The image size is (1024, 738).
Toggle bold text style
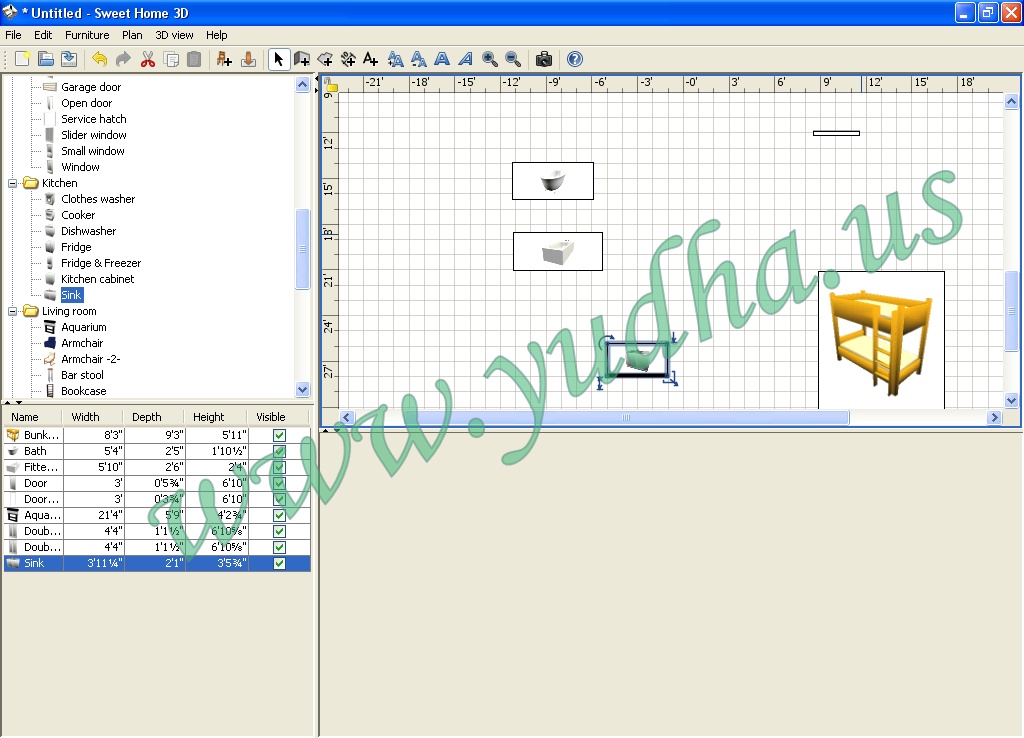(x=442, y=59)
